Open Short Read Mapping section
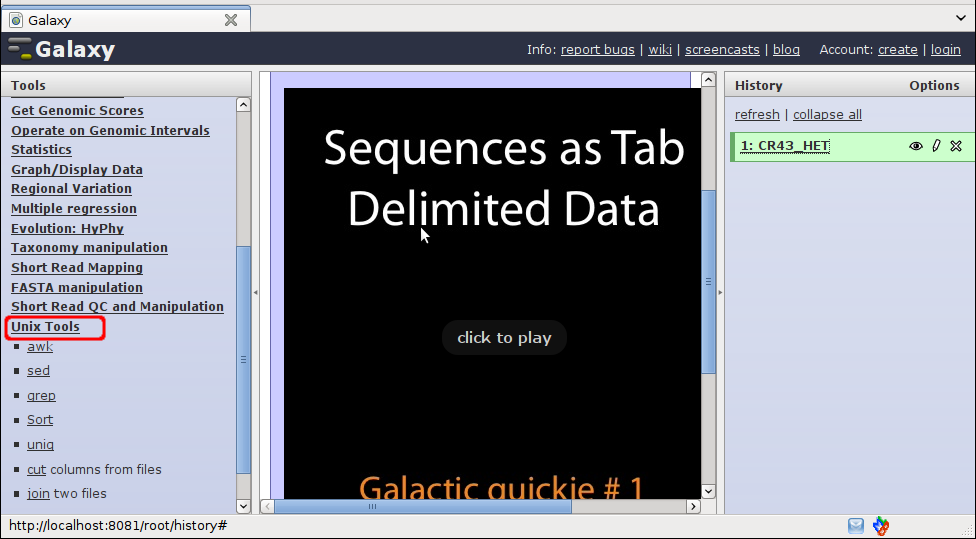Viewport: 976px width, 539px height. [x=77, y=268]
